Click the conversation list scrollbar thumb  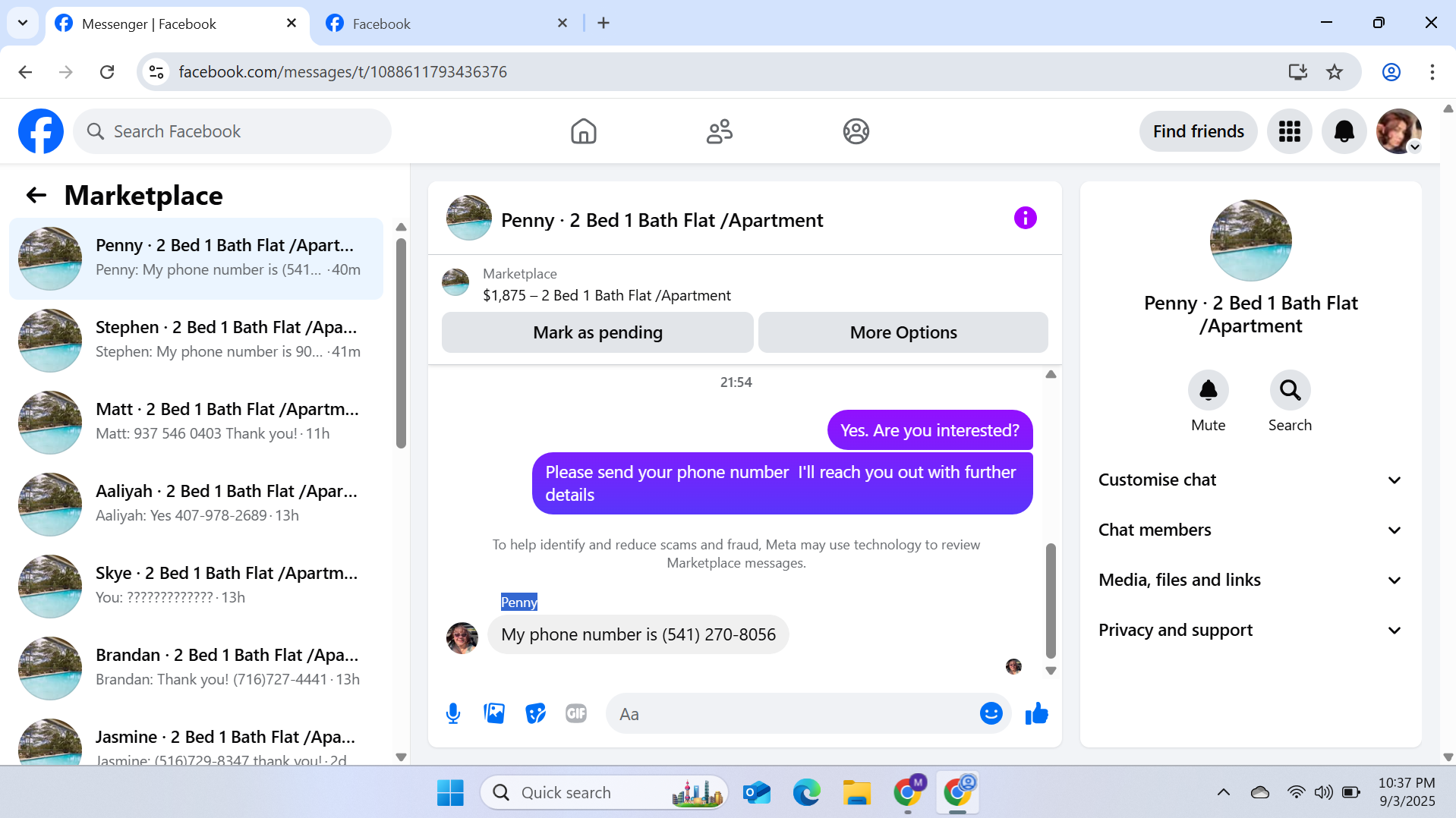[401, 343]
